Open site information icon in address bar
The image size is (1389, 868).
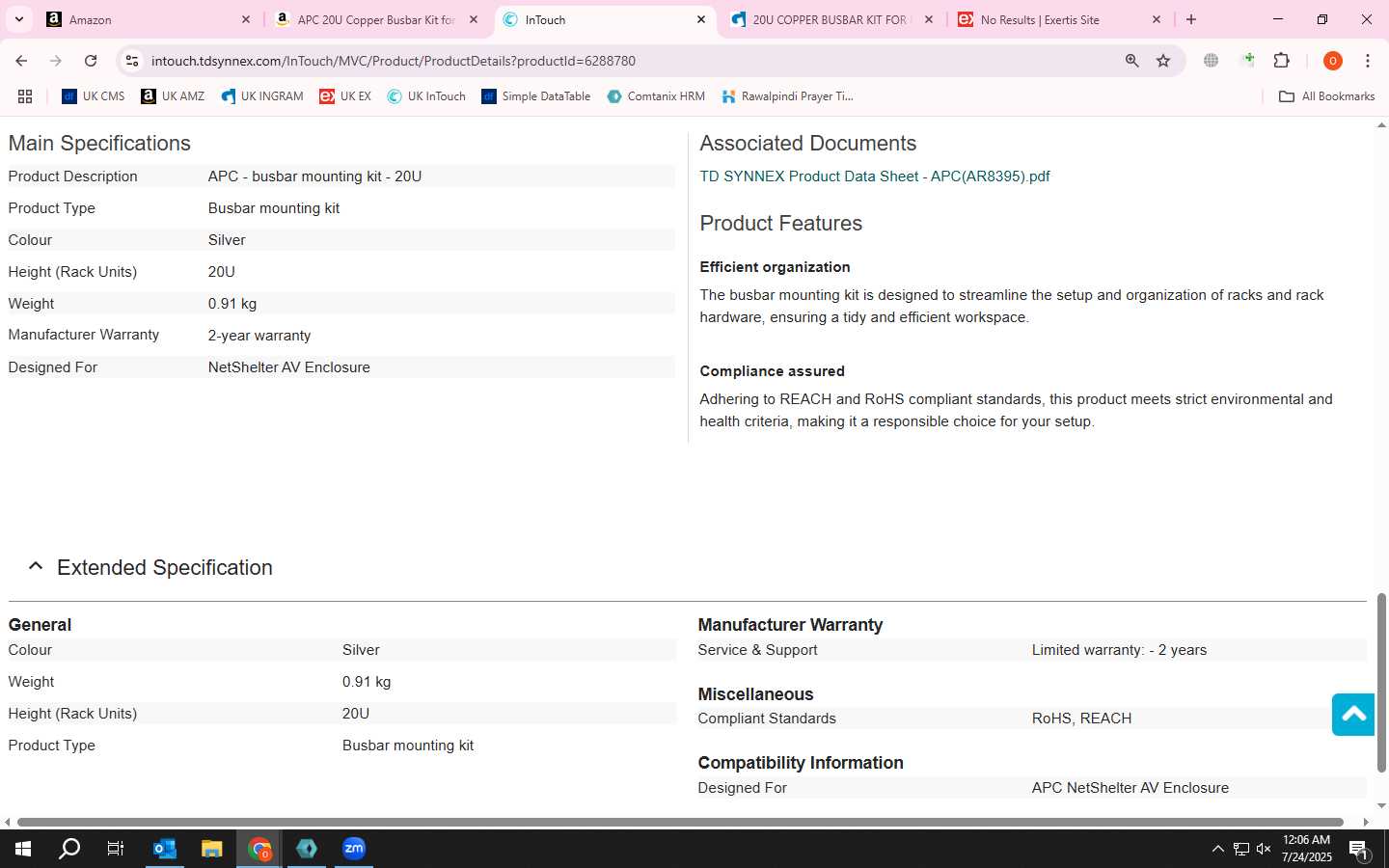click(x=132, y=61)
